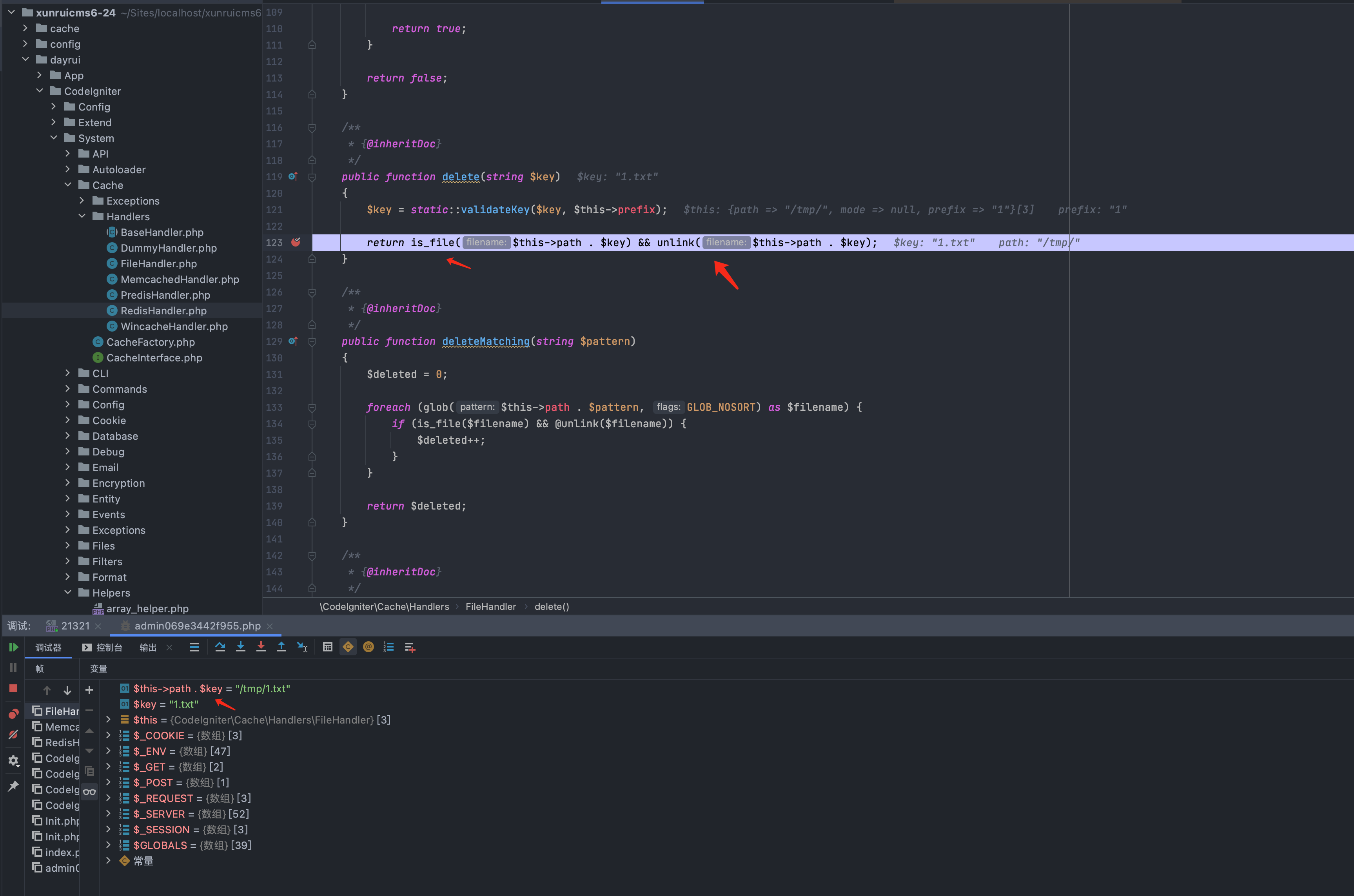Close the 21321 debug tab
1354x896 pixels.
coord(98,626)
